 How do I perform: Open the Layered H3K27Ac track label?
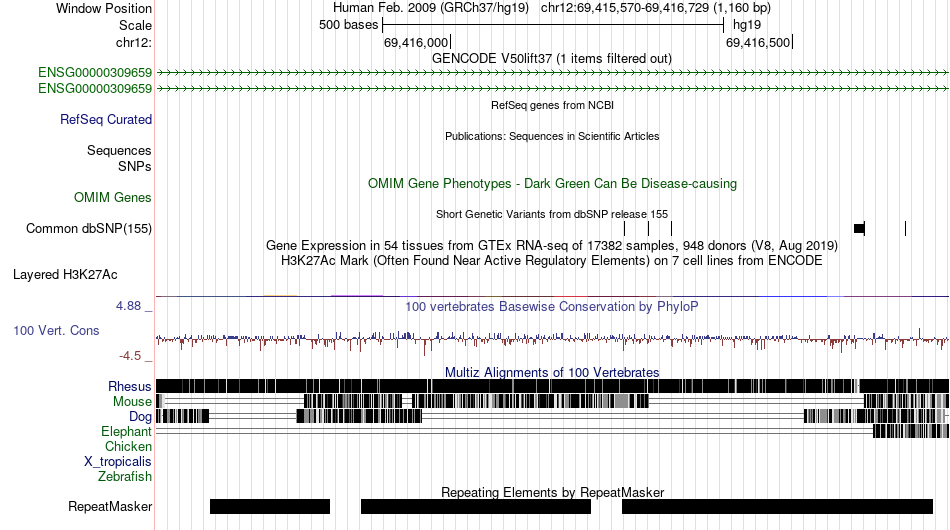tap(65, 274)
